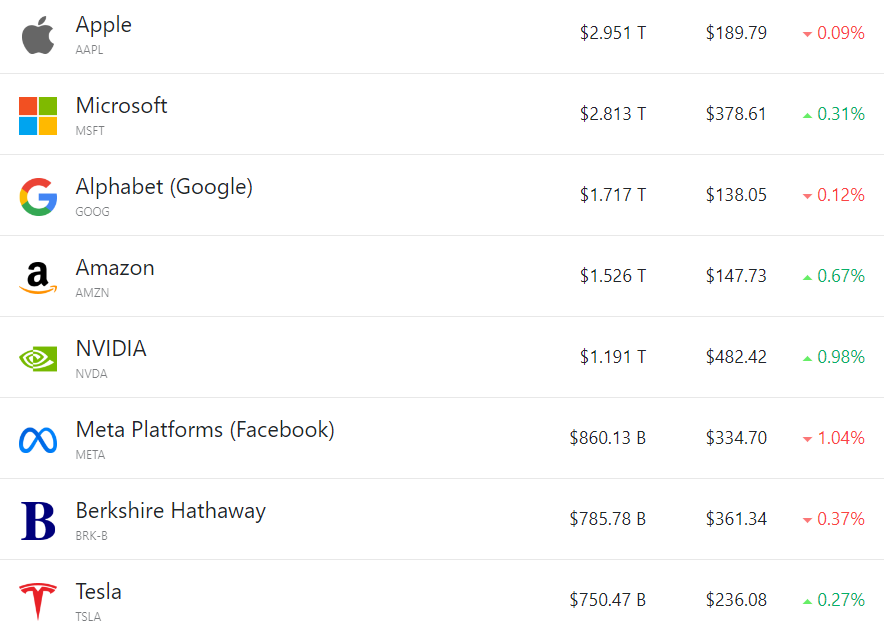
Task: Click the green NVIDIA eye logo
Action: pyautogui.click(x=38, y=358)
